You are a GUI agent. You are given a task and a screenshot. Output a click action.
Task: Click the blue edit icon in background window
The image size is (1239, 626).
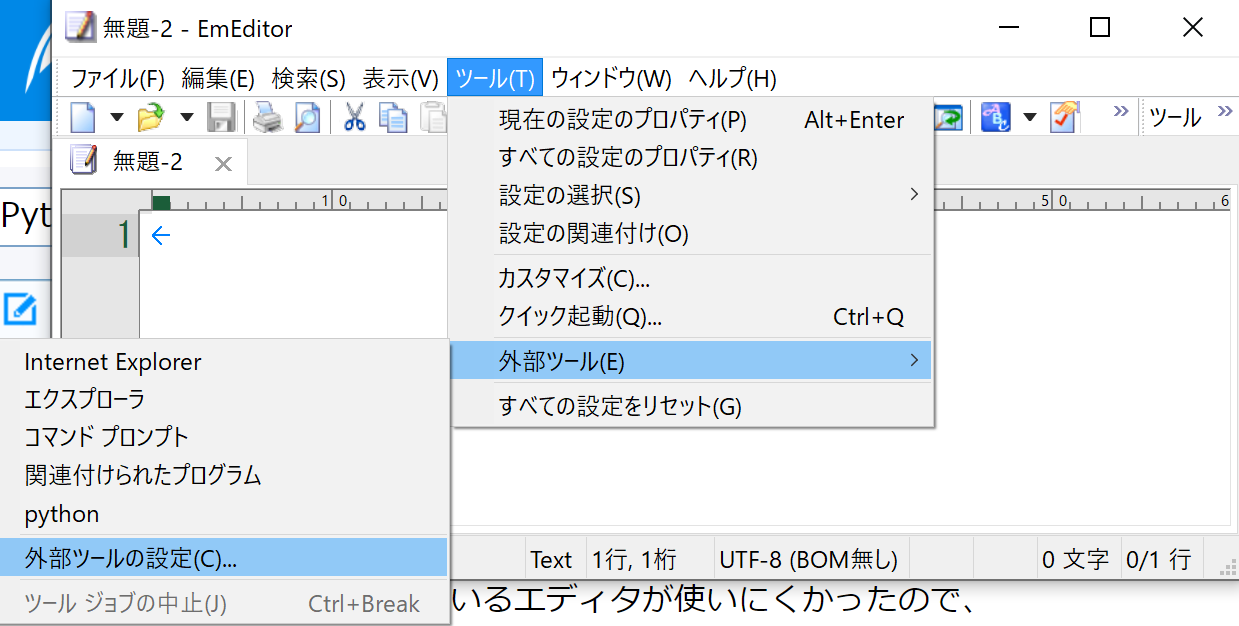[20, 310]
